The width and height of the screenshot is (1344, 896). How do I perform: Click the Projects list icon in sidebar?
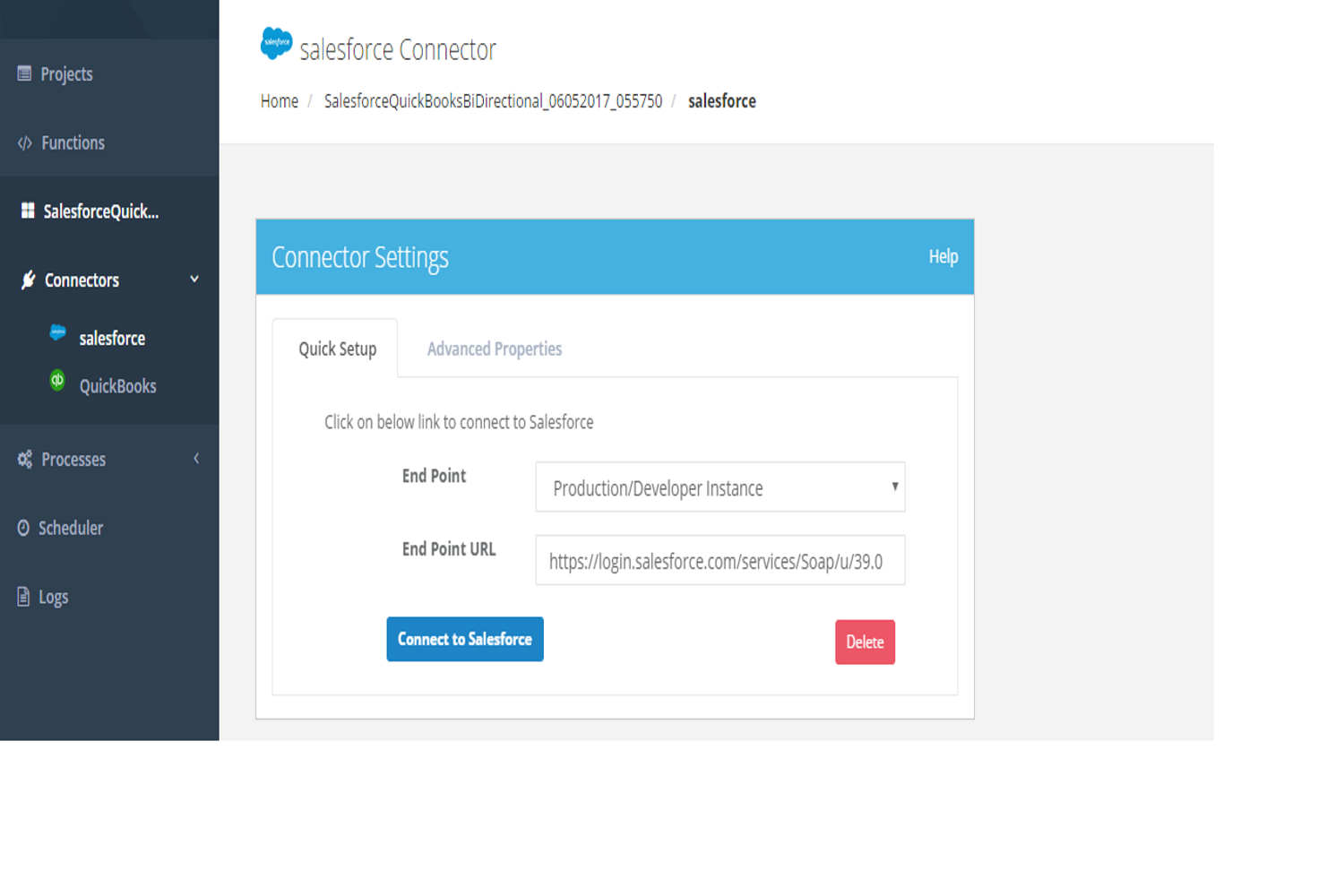click(x=24, y=73)
